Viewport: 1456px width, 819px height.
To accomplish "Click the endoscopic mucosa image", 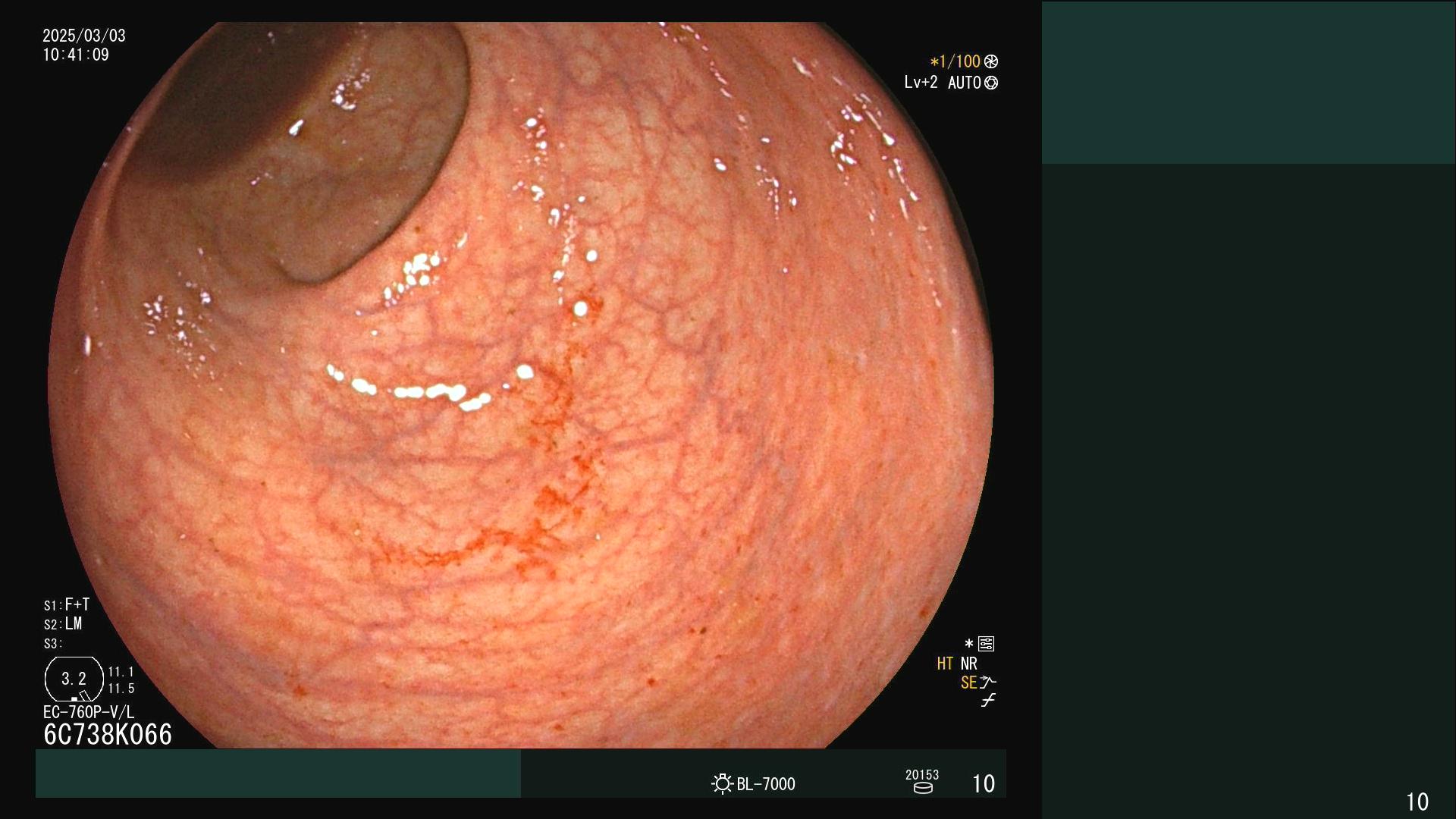I will 521,385.
